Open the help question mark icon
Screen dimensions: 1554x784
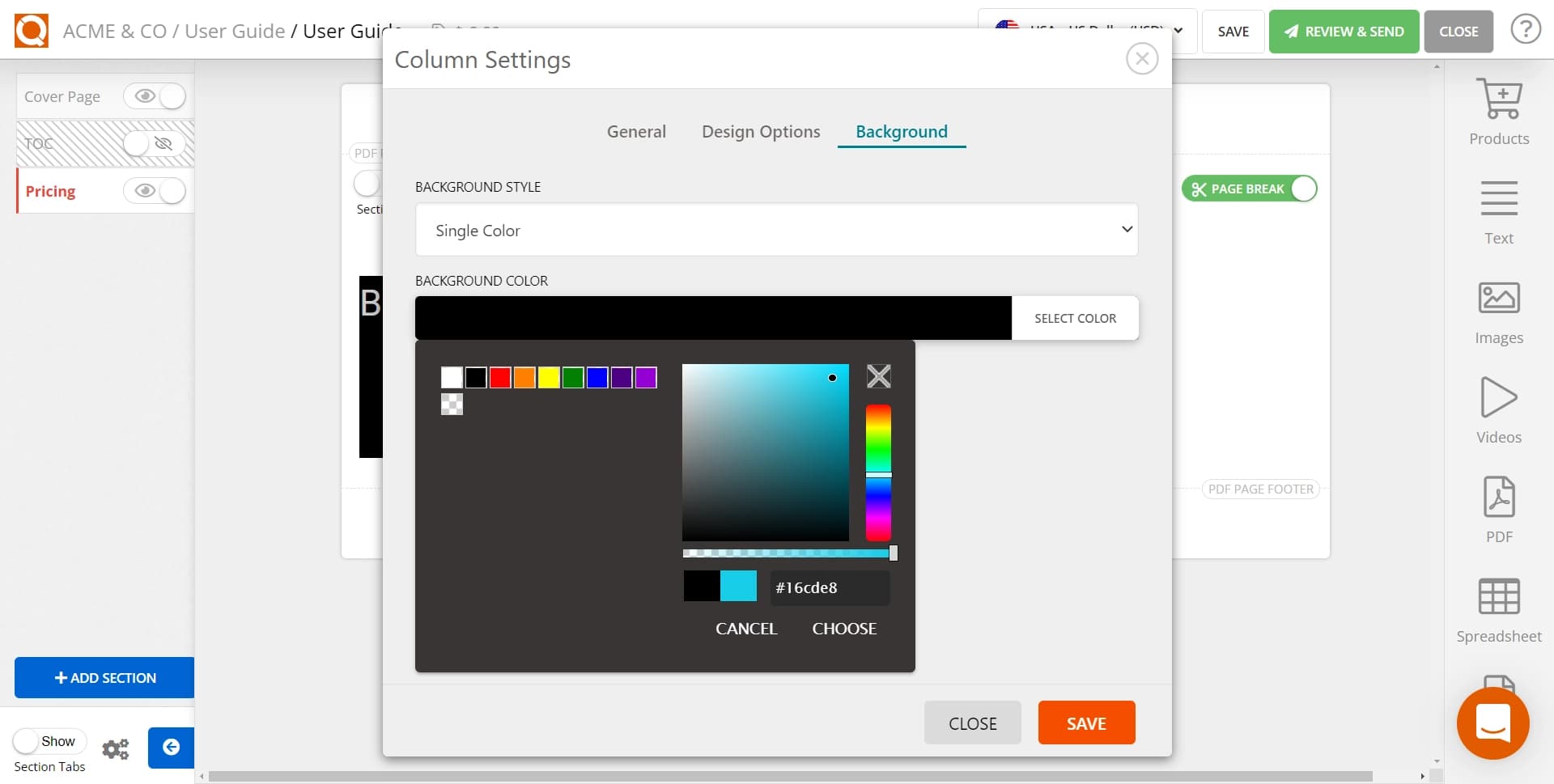tap(1526, 29)
